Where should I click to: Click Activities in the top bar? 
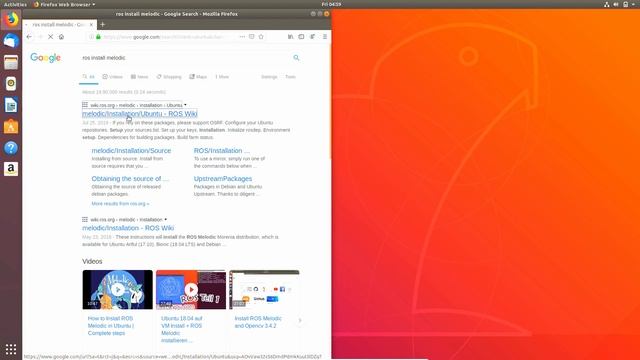[15, 4]
